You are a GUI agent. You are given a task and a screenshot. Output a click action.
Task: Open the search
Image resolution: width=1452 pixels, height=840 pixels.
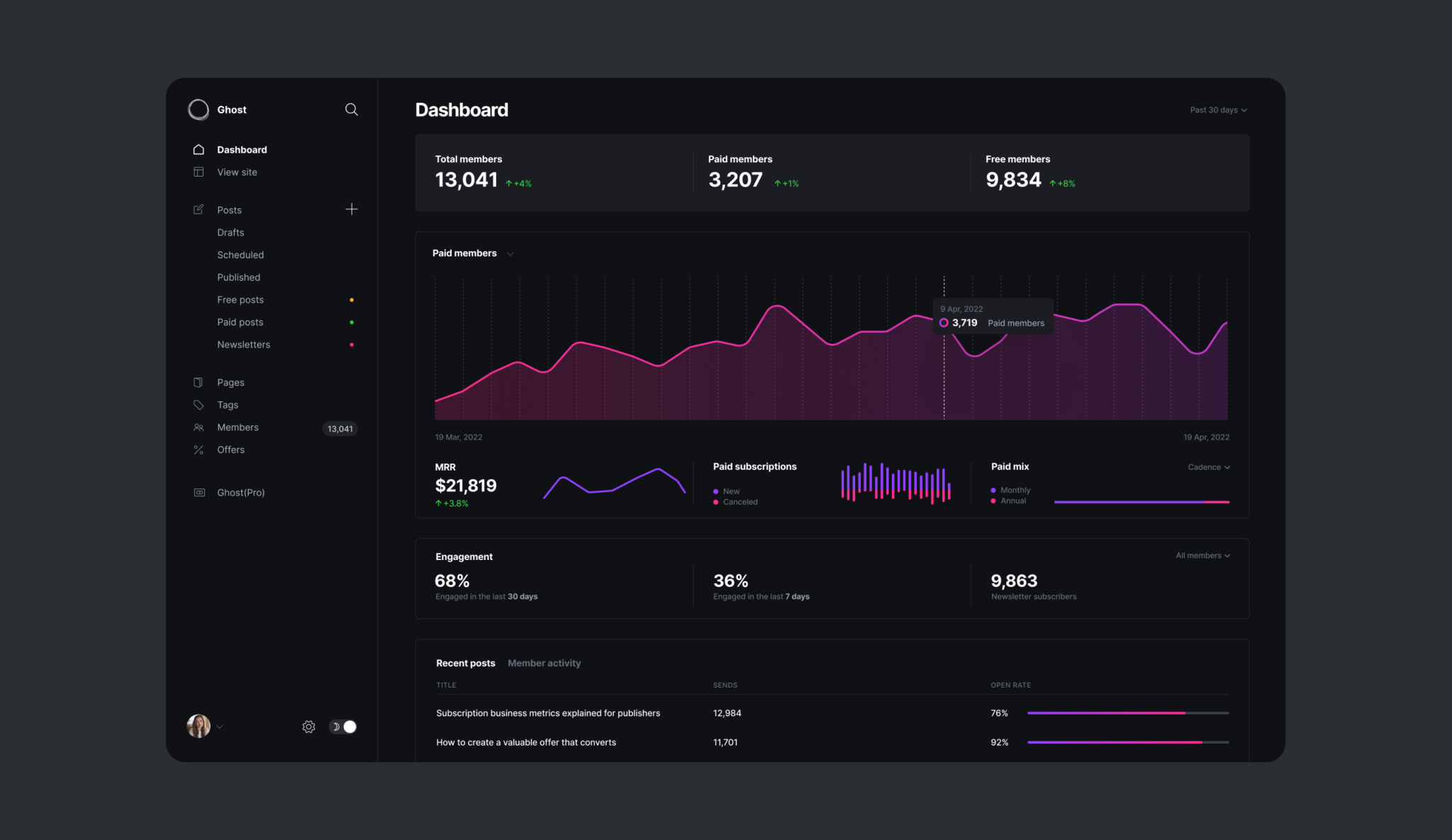click(352, 109)
